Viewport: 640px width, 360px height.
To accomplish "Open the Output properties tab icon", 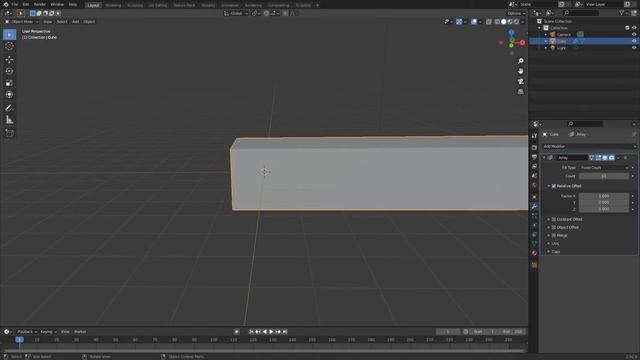I will (x=534, y=157).
